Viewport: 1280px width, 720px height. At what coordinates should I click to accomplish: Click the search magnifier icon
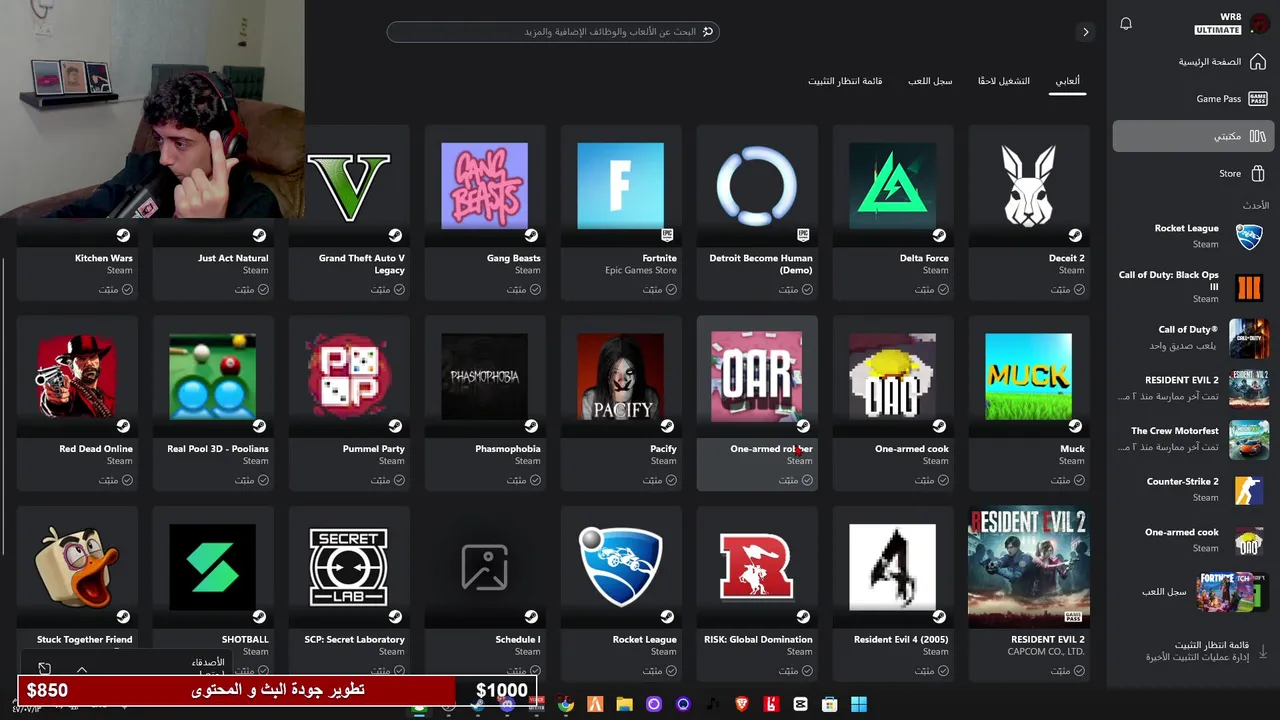click(x=708, y=32)
